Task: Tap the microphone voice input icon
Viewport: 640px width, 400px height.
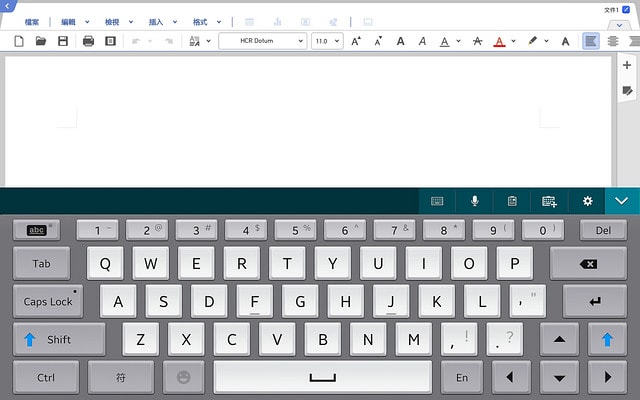Action: (x=475, y=201)
